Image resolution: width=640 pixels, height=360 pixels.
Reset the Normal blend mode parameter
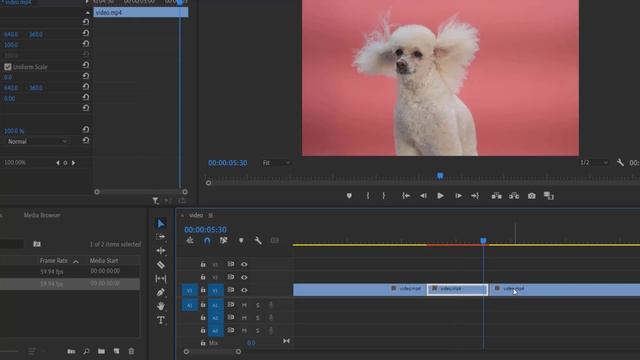coord(86,140)
